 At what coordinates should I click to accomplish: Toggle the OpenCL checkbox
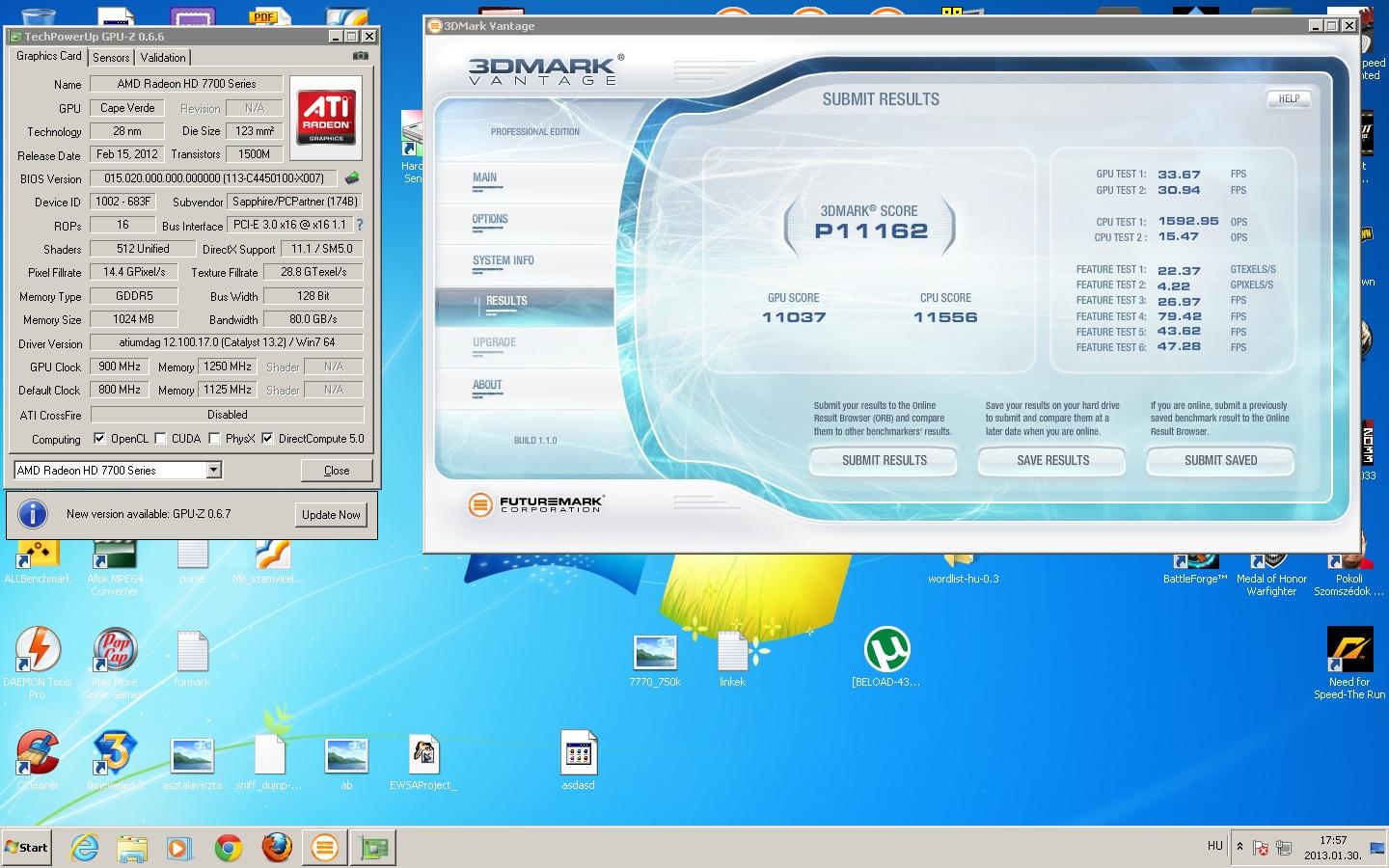[x=99, y=438]
